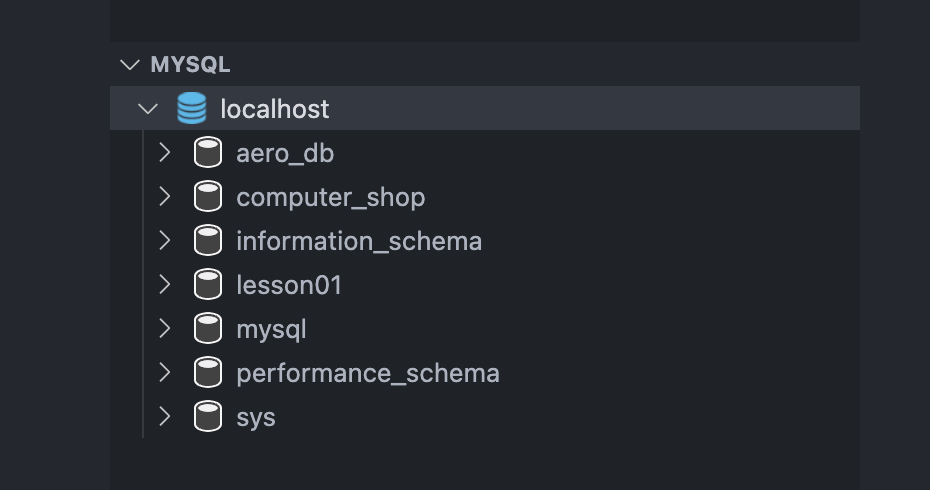Expand the sys database chevron

[165, 417]
